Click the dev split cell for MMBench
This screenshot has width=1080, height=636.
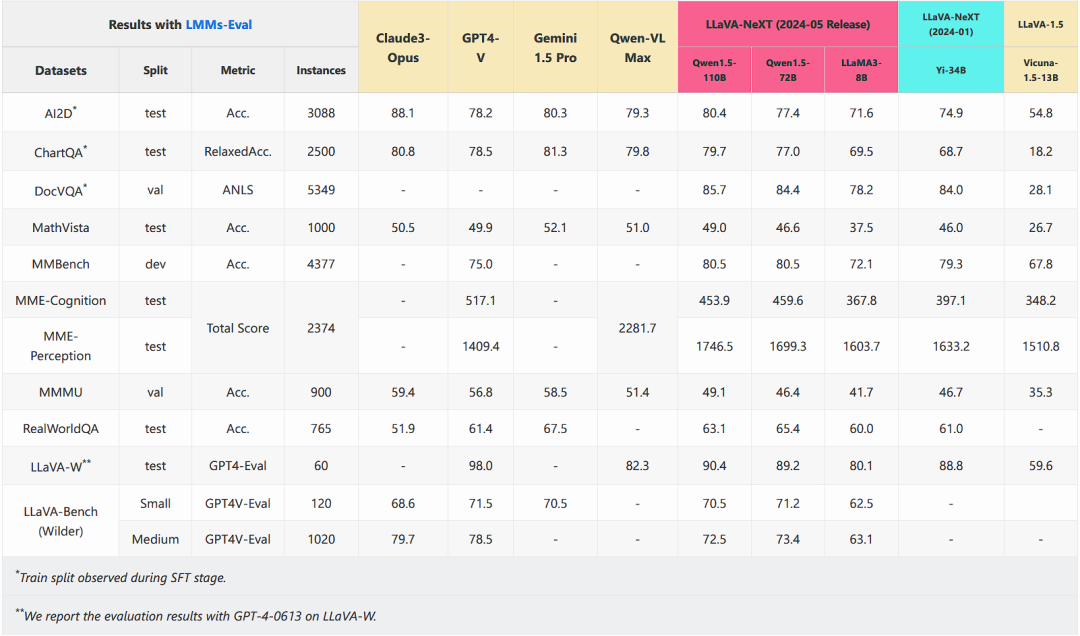point(155,264)
